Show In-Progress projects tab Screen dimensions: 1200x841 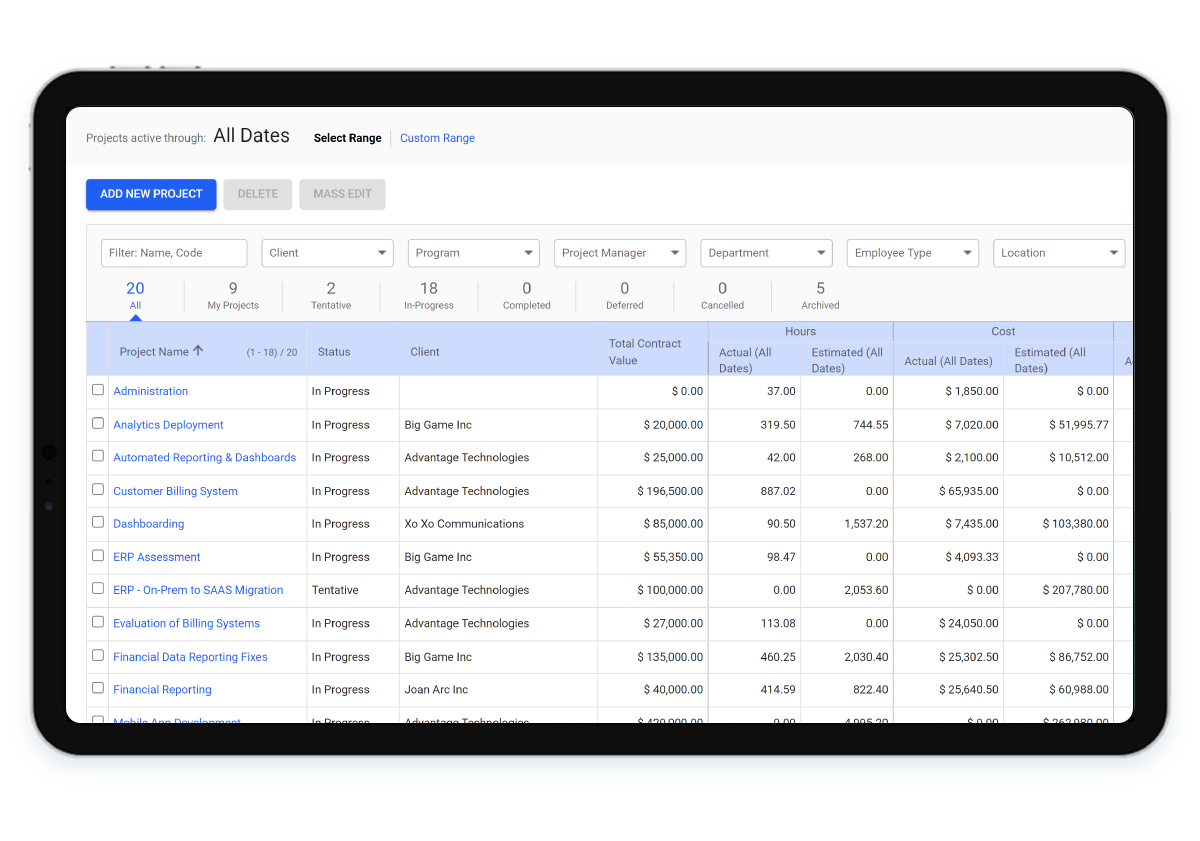pos(429,296)
